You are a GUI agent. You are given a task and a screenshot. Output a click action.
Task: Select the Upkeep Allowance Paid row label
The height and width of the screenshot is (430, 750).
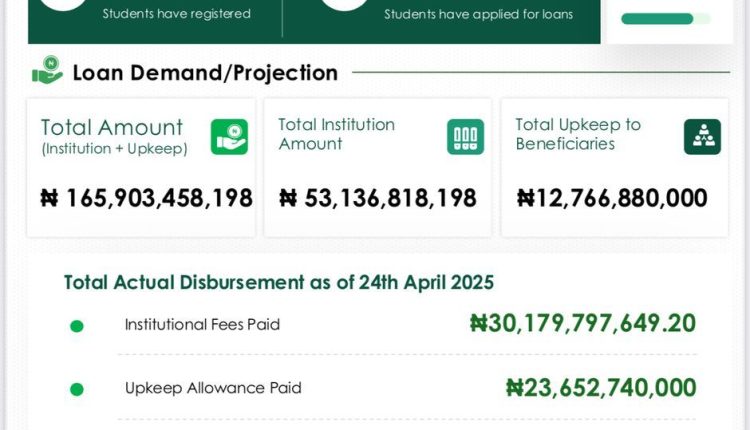[213, 387]
